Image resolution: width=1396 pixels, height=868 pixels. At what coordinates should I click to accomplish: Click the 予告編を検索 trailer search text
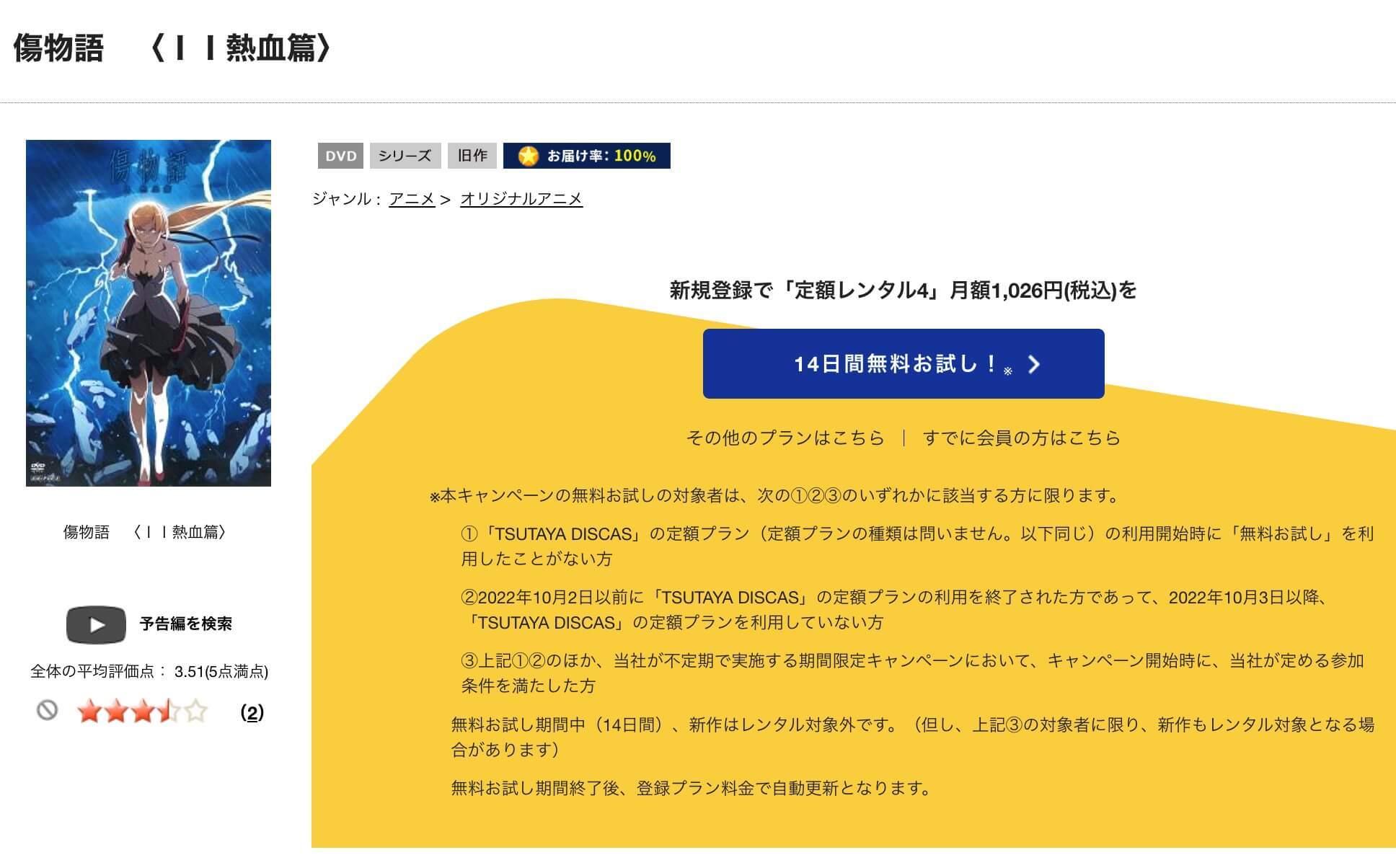click(x=187, y=625)
